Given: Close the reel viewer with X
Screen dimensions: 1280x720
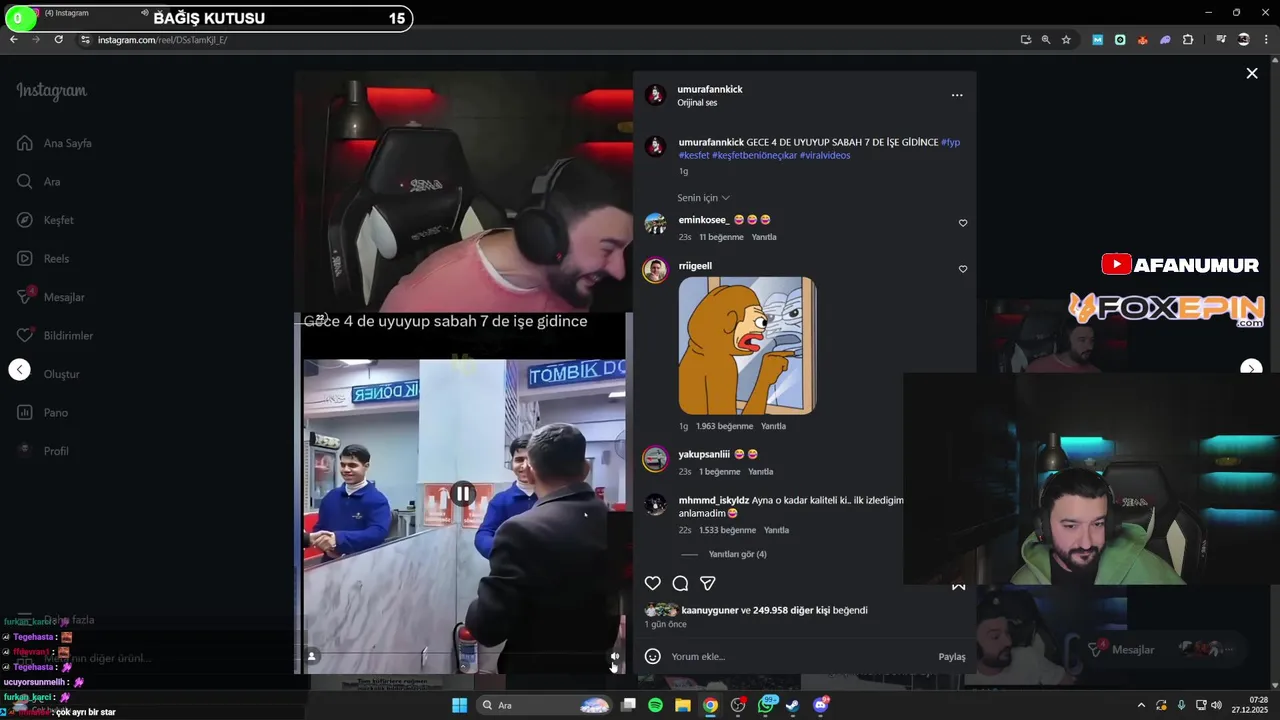Looking at the screenshot, I should 1251,73.
